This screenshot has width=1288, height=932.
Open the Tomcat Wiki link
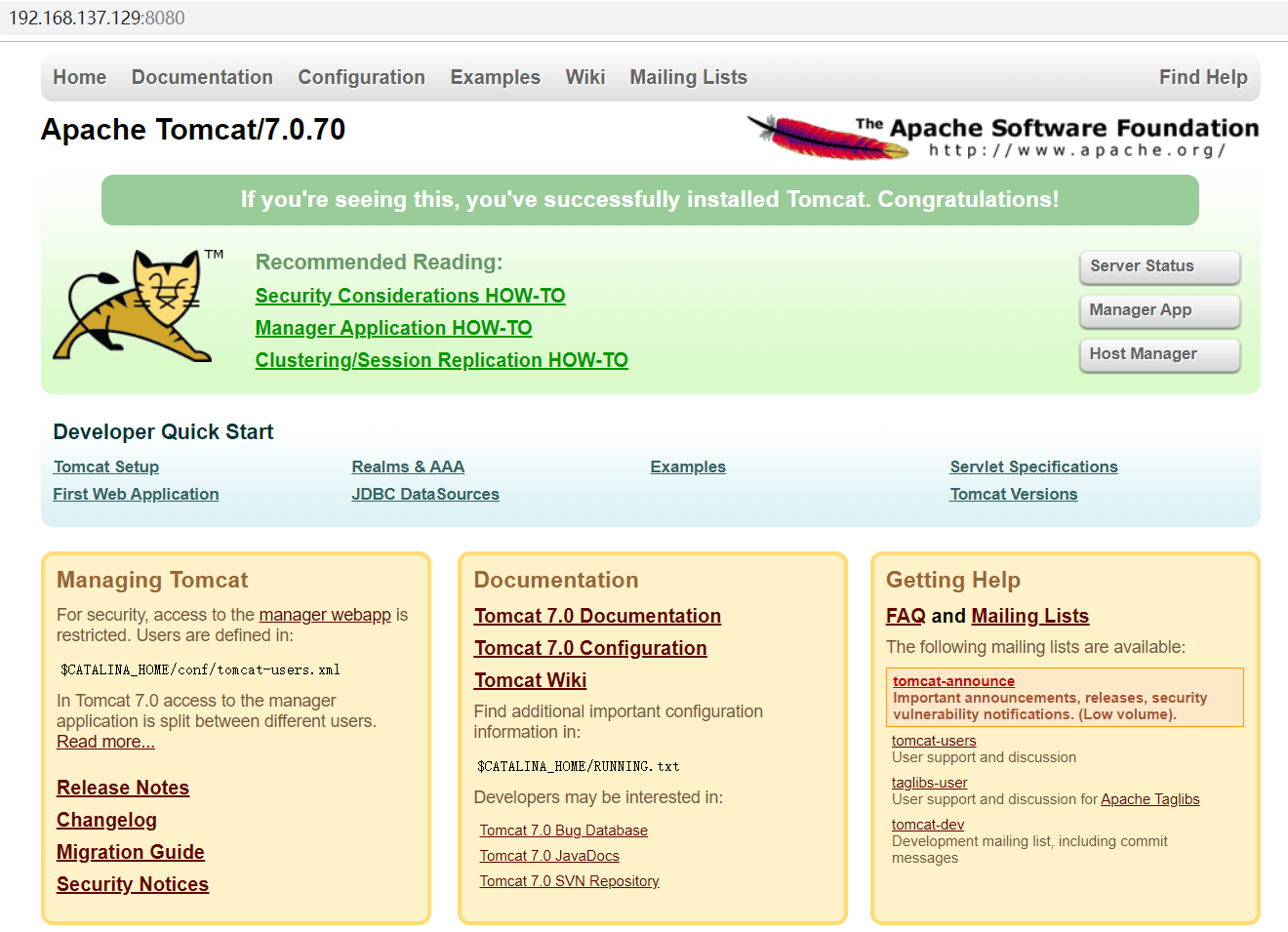pos(530,680)
